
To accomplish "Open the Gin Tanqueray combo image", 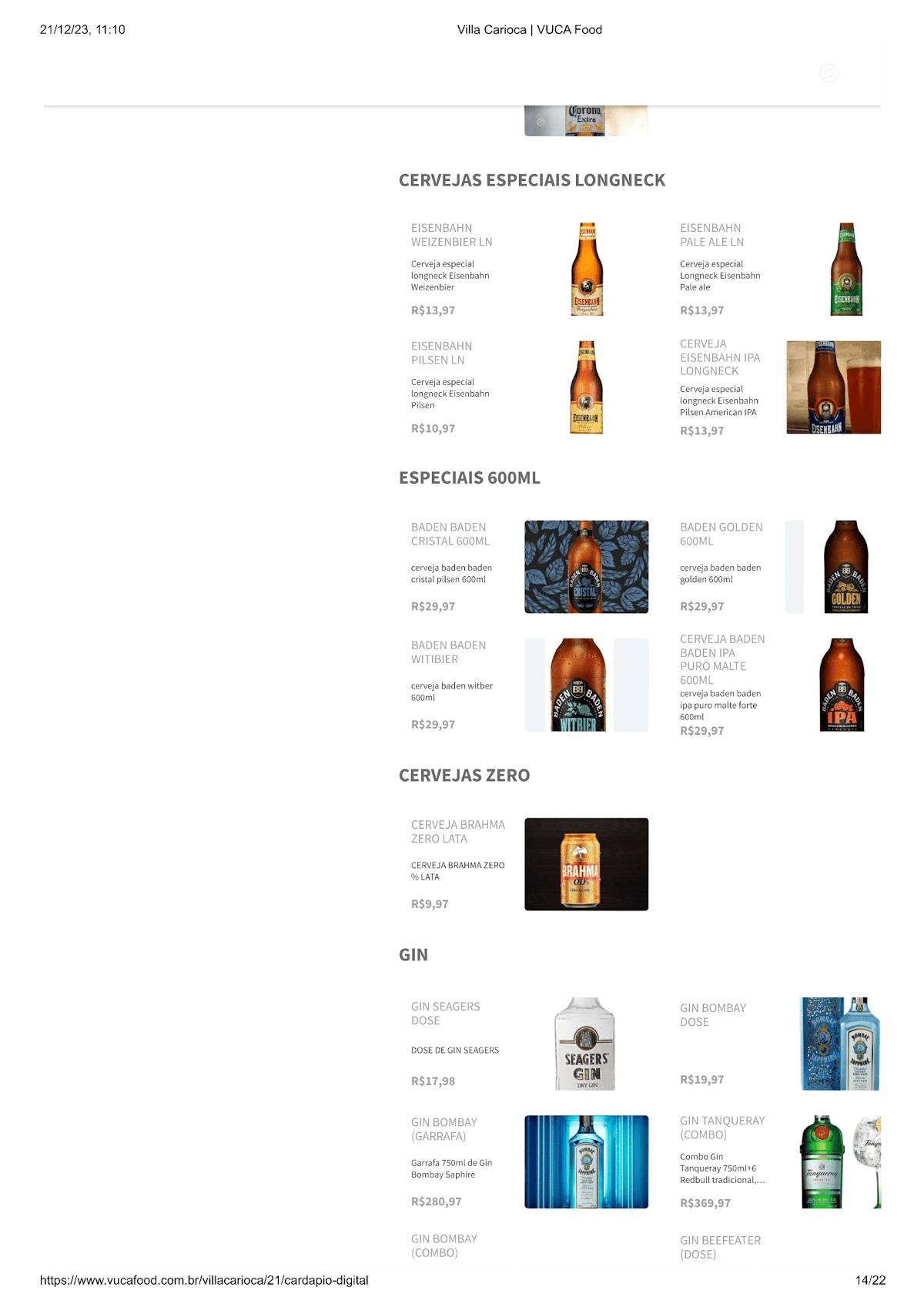I will [841, 1161].
